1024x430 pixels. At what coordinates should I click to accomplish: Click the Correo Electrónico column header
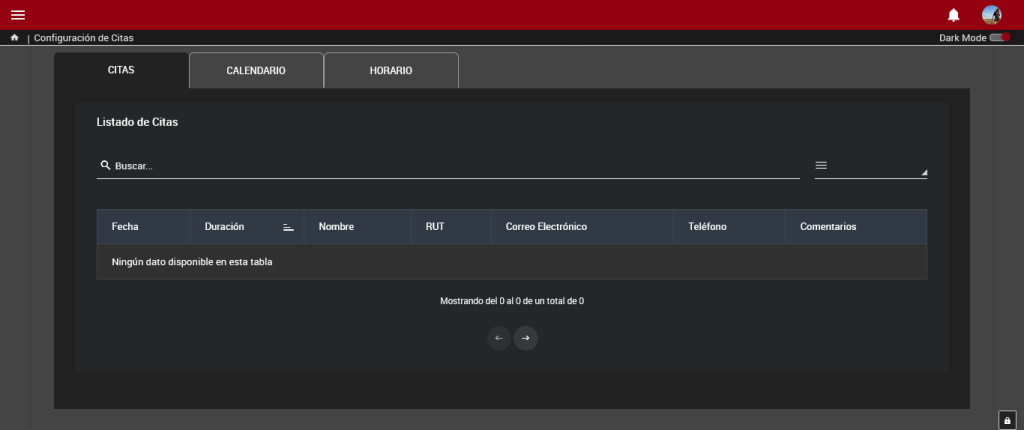pyautogui.click(x=546, y=227)
